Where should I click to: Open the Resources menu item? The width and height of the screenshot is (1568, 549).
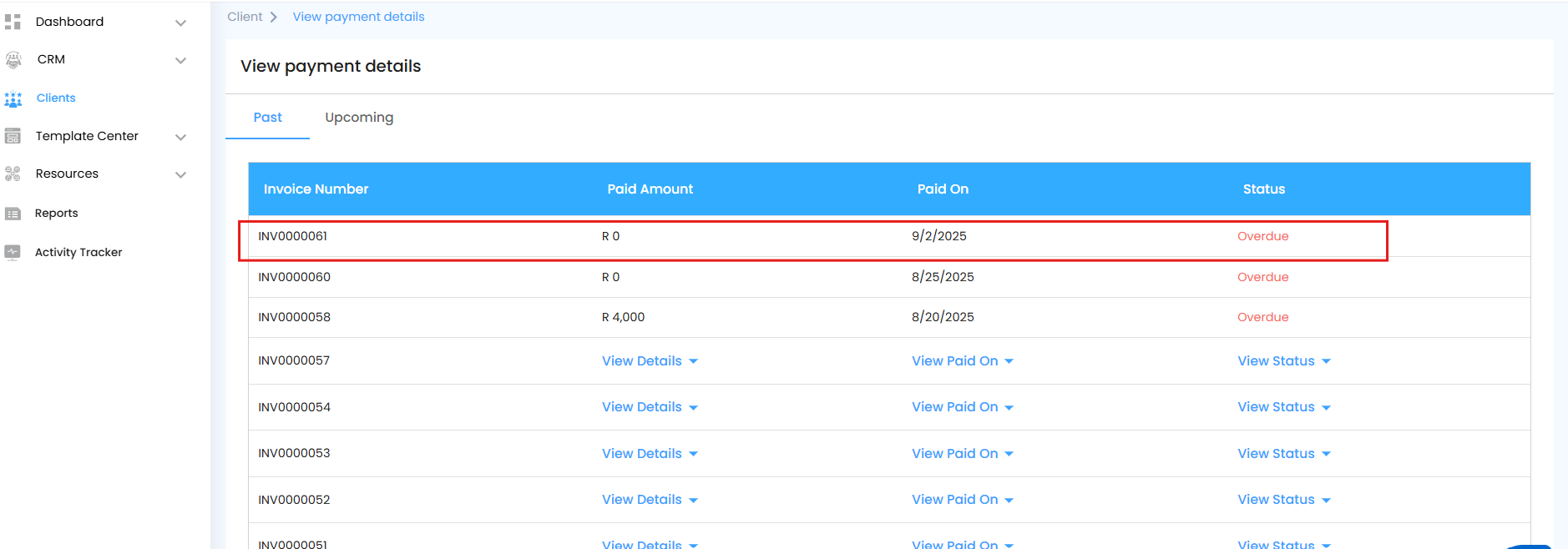67,174
